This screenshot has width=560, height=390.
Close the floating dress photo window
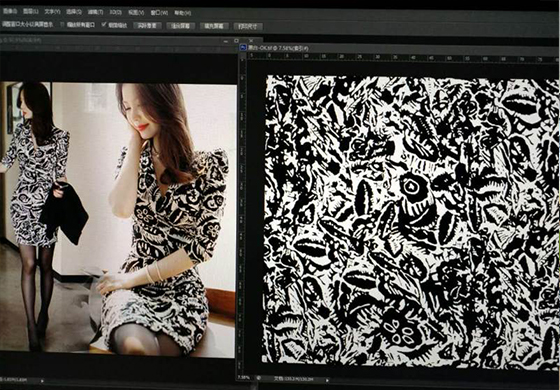[x=251, y=41]
